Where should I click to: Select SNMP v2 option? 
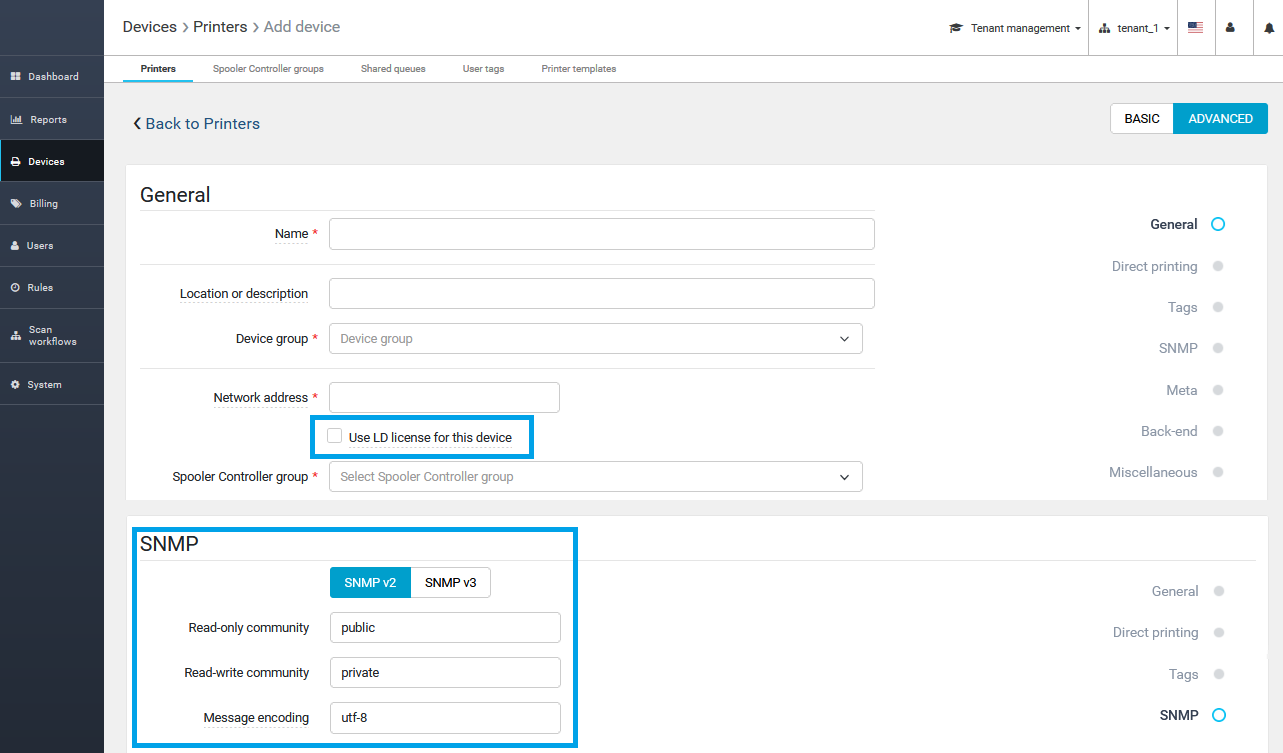[x=370, y=583]
